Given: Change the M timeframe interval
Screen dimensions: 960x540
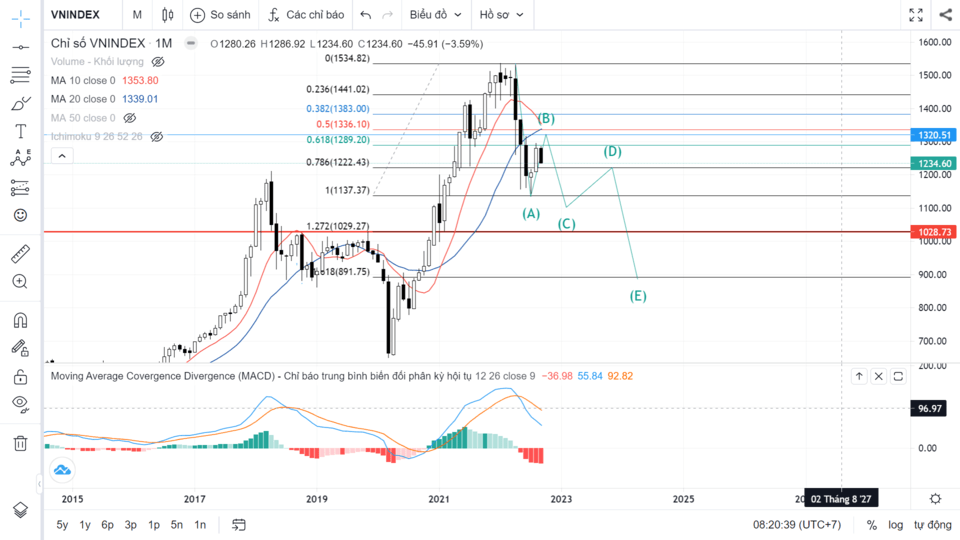Looking at the screenshot, I should coord(137,15).
